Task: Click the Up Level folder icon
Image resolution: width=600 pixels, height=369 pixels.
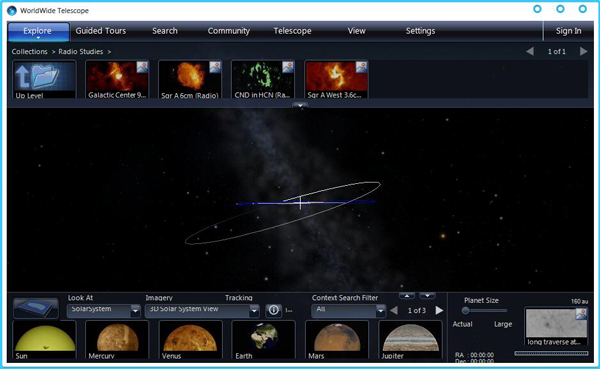Action: 44,80
